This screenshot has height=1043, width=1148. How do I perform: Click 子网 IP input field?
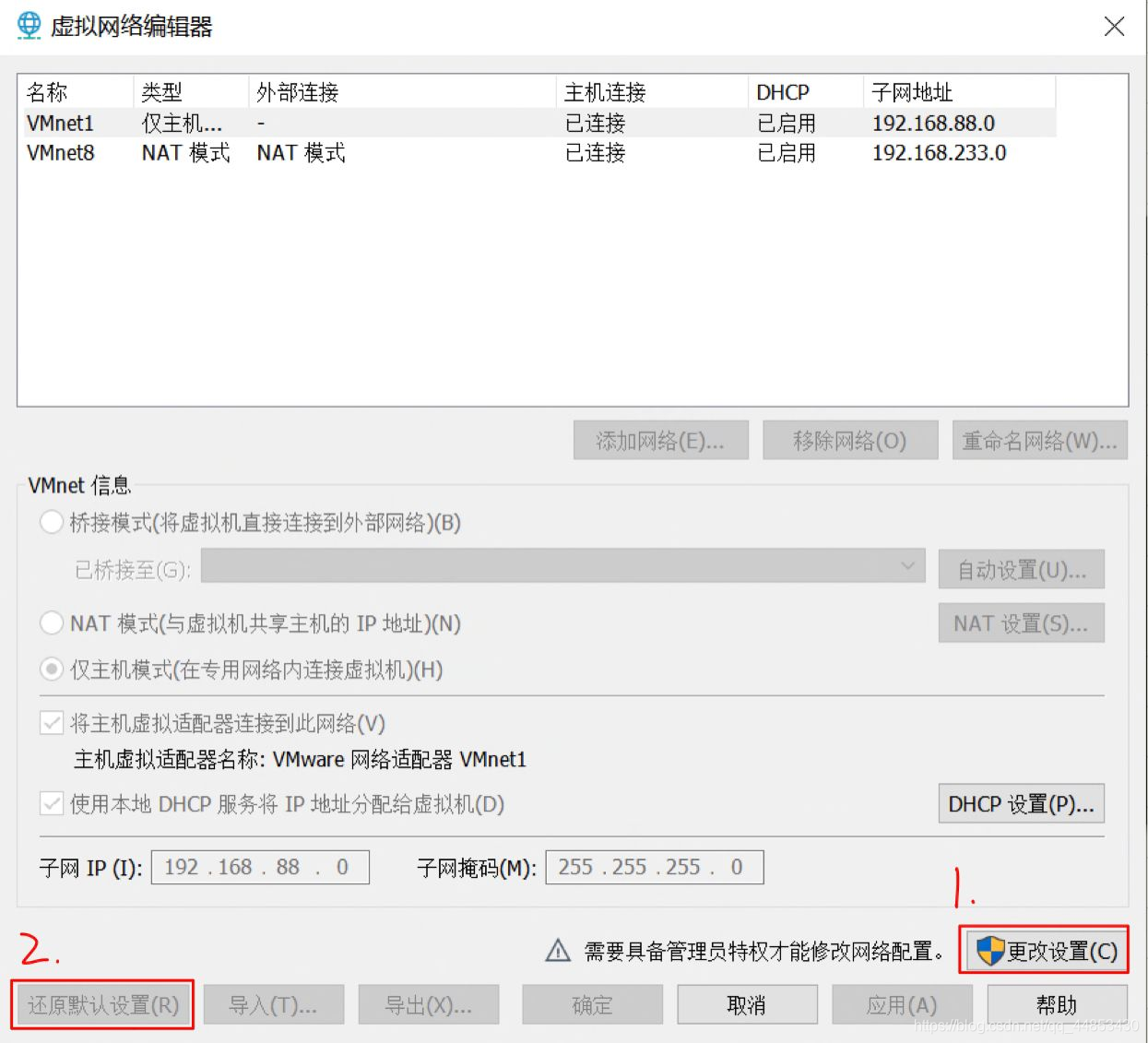click(260, 867)
